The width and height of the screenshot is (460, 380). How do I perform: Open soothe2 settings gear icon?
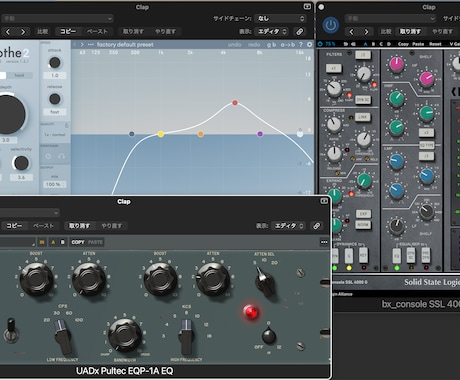[310, 44]
